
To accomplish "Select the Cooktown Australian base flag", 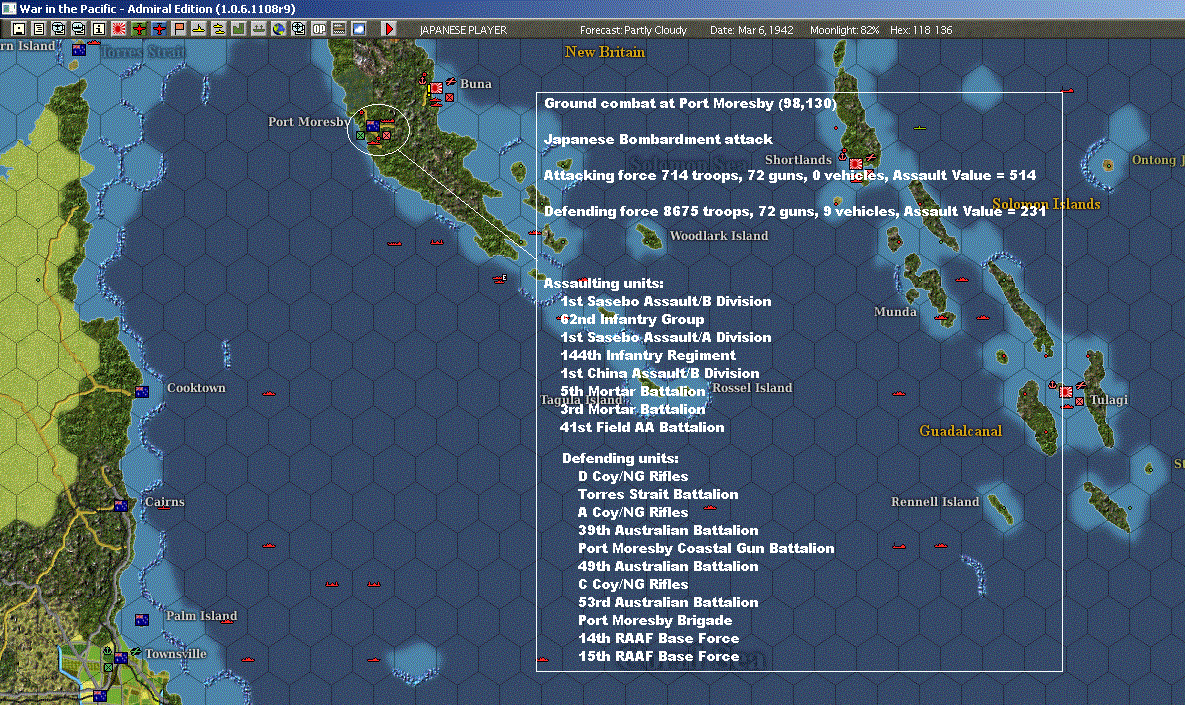I will [x=142, y=391].
